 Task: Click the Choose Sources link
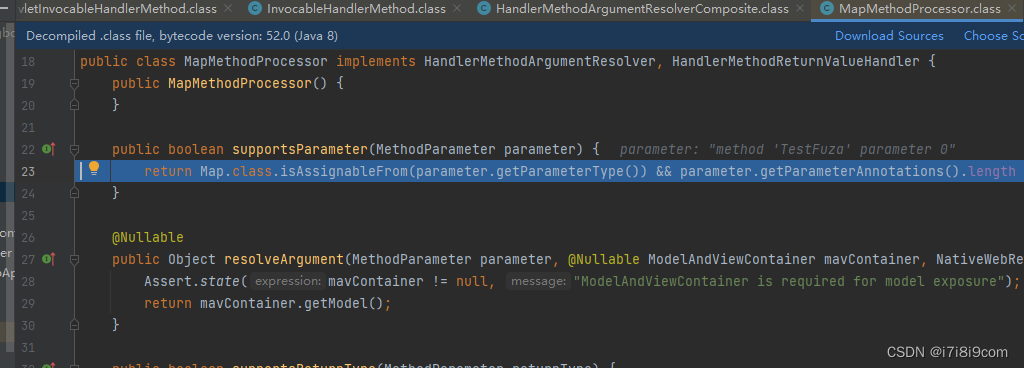point(994,36)
